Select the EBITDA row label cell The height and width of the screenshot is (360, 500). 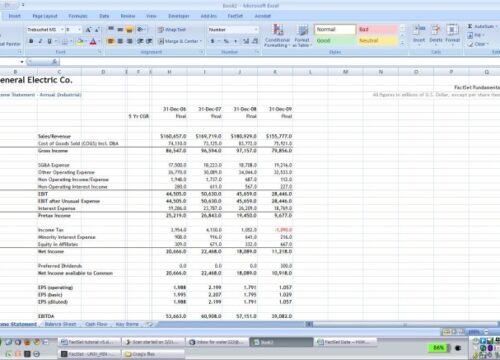pos(46,316)
